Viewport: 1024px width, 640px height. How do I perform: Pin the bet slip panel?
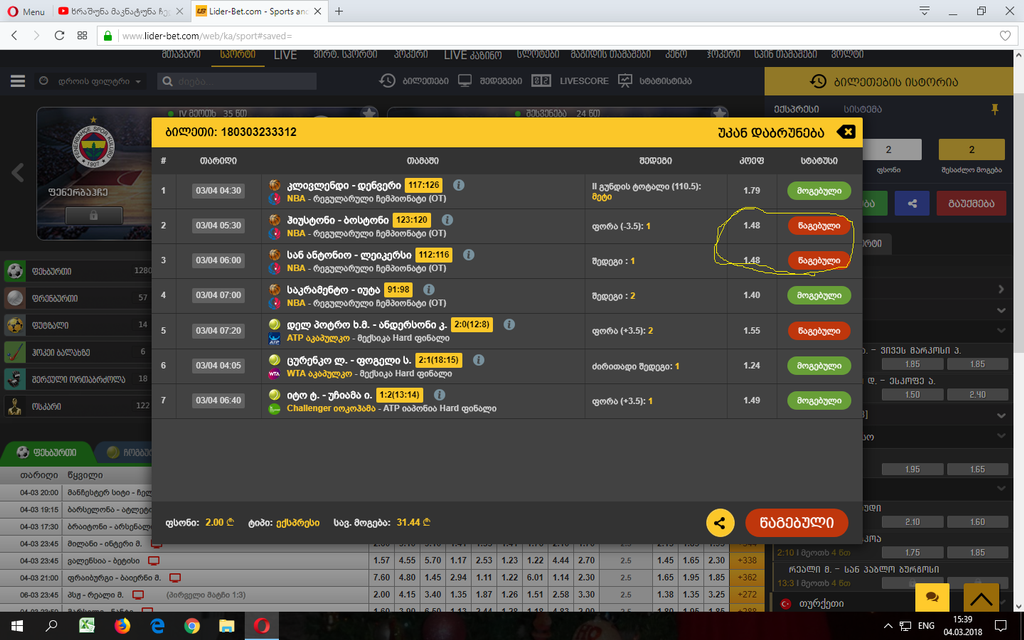click(x=995, y=109)
